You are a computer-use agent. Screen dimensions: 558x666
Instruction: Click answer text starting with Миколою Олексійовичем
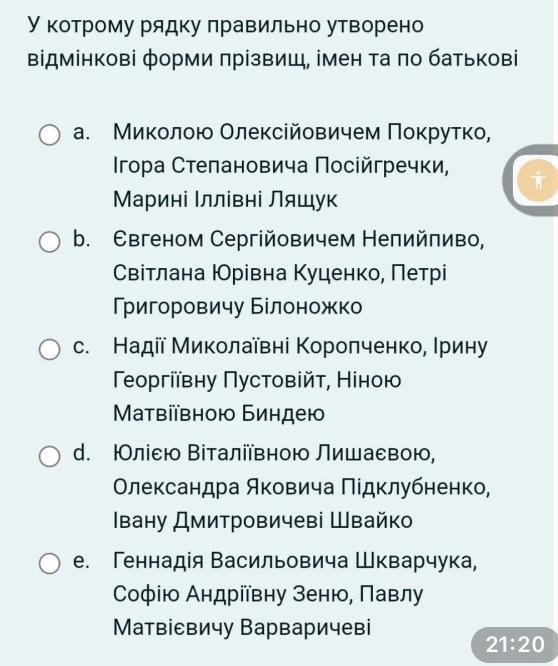tap(302, 165)
